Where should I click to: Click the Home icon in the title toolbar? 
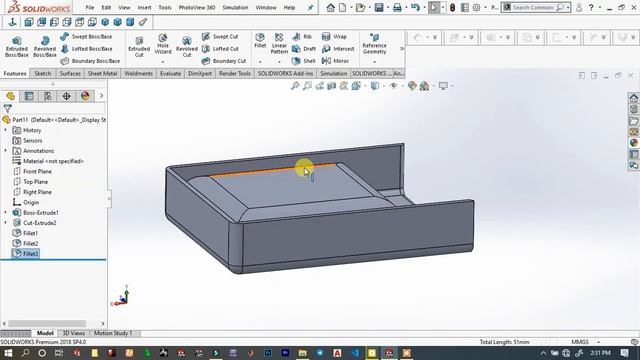pos(331,7)
